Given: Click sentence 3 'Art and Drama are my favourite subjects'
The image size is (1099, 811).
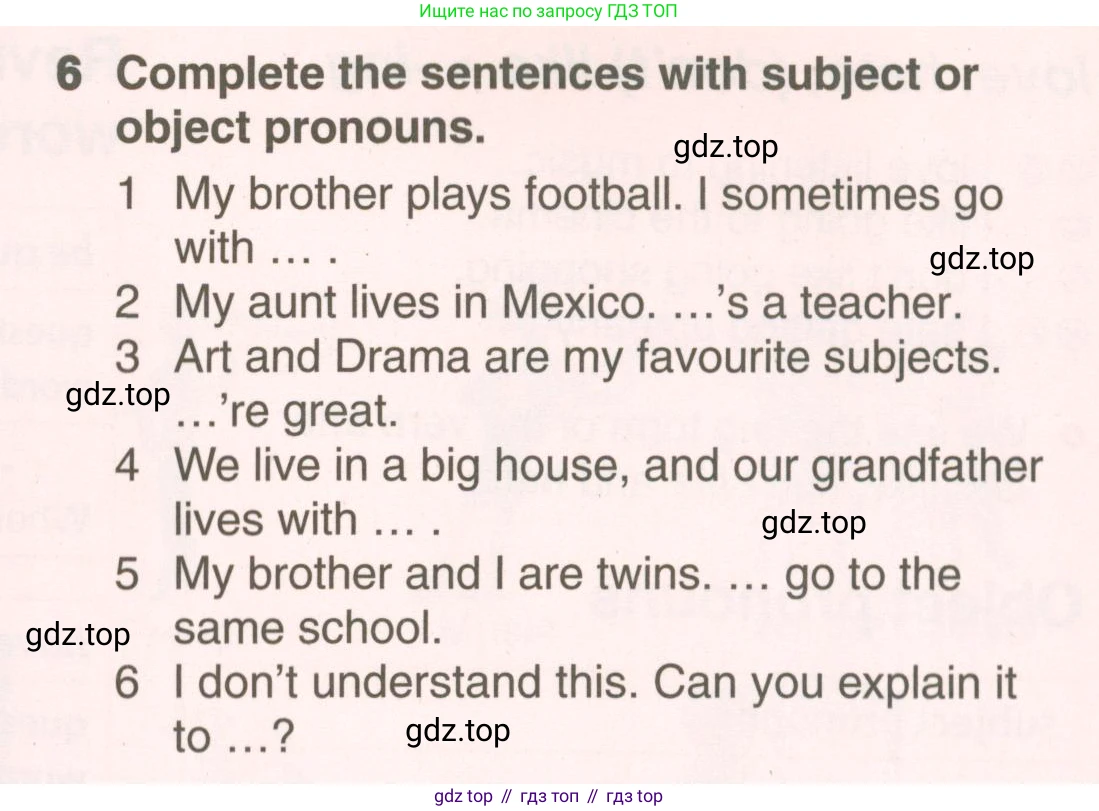Looking at the screenshot, I should click(587, 357).
